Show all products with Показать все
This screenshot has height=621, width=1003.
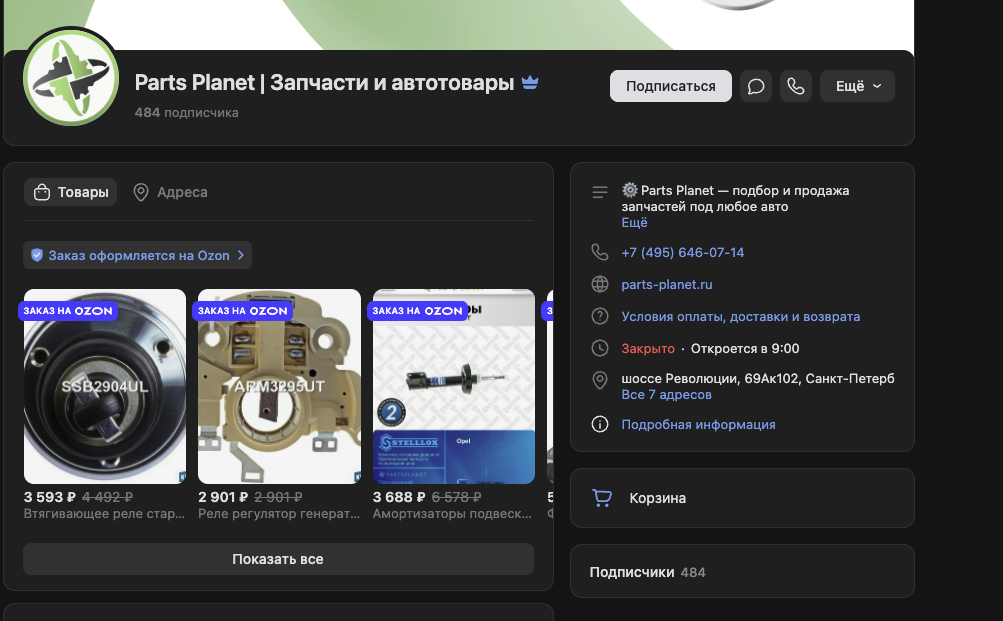point(278,559)
